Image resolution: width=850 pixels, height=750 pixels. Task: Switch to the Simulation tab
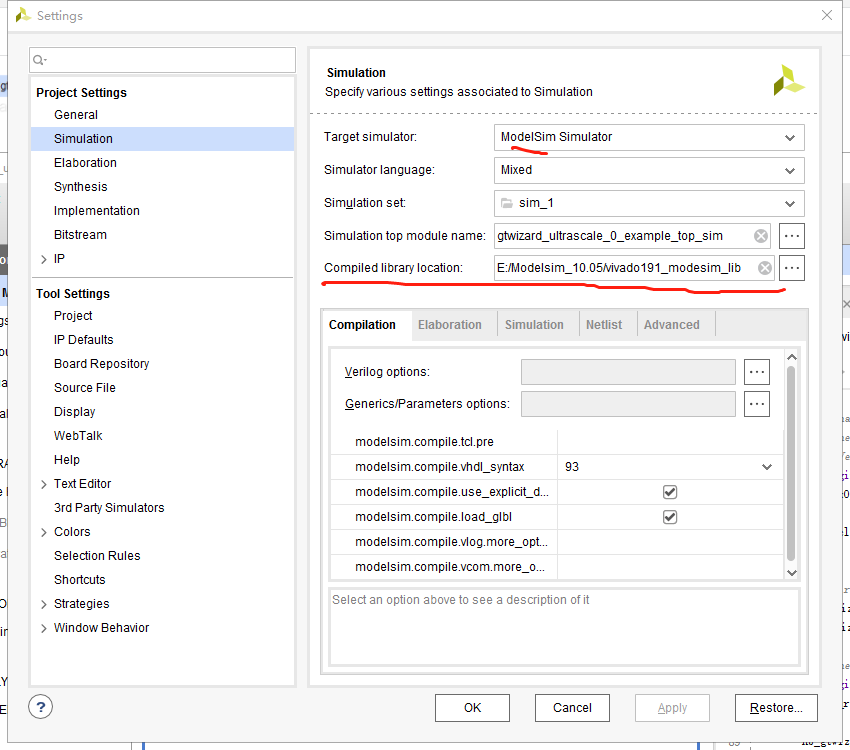[x=534, y=325]
